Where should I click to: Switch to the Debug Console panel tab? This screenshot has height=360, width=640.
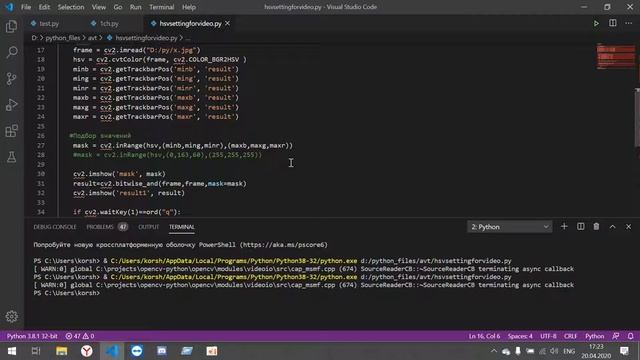[x=55, y=227]
